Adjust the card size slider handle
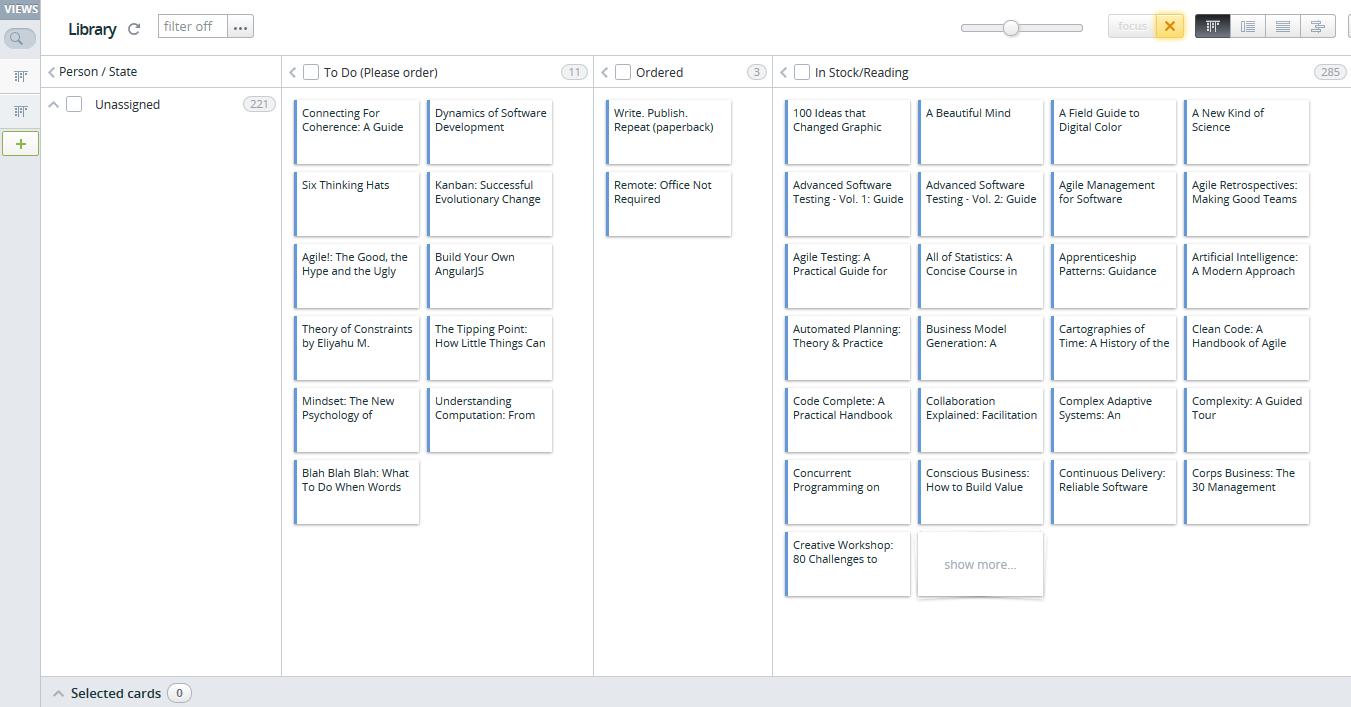Screen dimensions: 1351x707 1011,28
